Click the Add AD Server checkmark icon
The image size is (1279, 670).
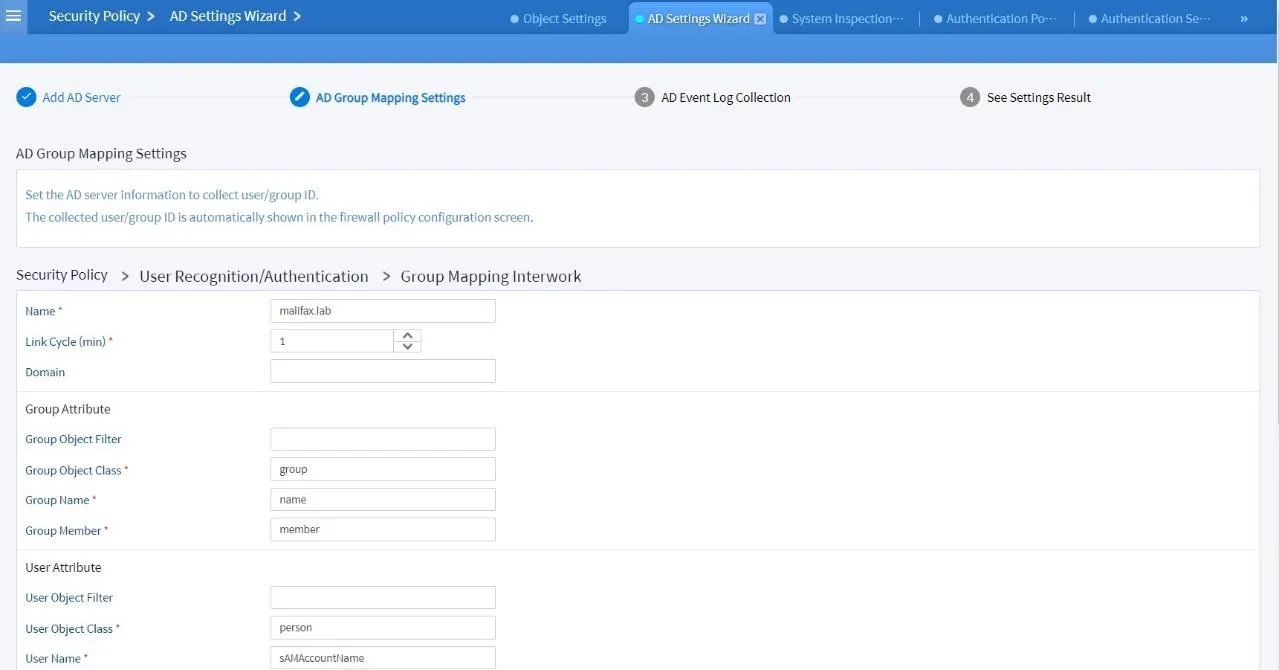click(26, 97)
